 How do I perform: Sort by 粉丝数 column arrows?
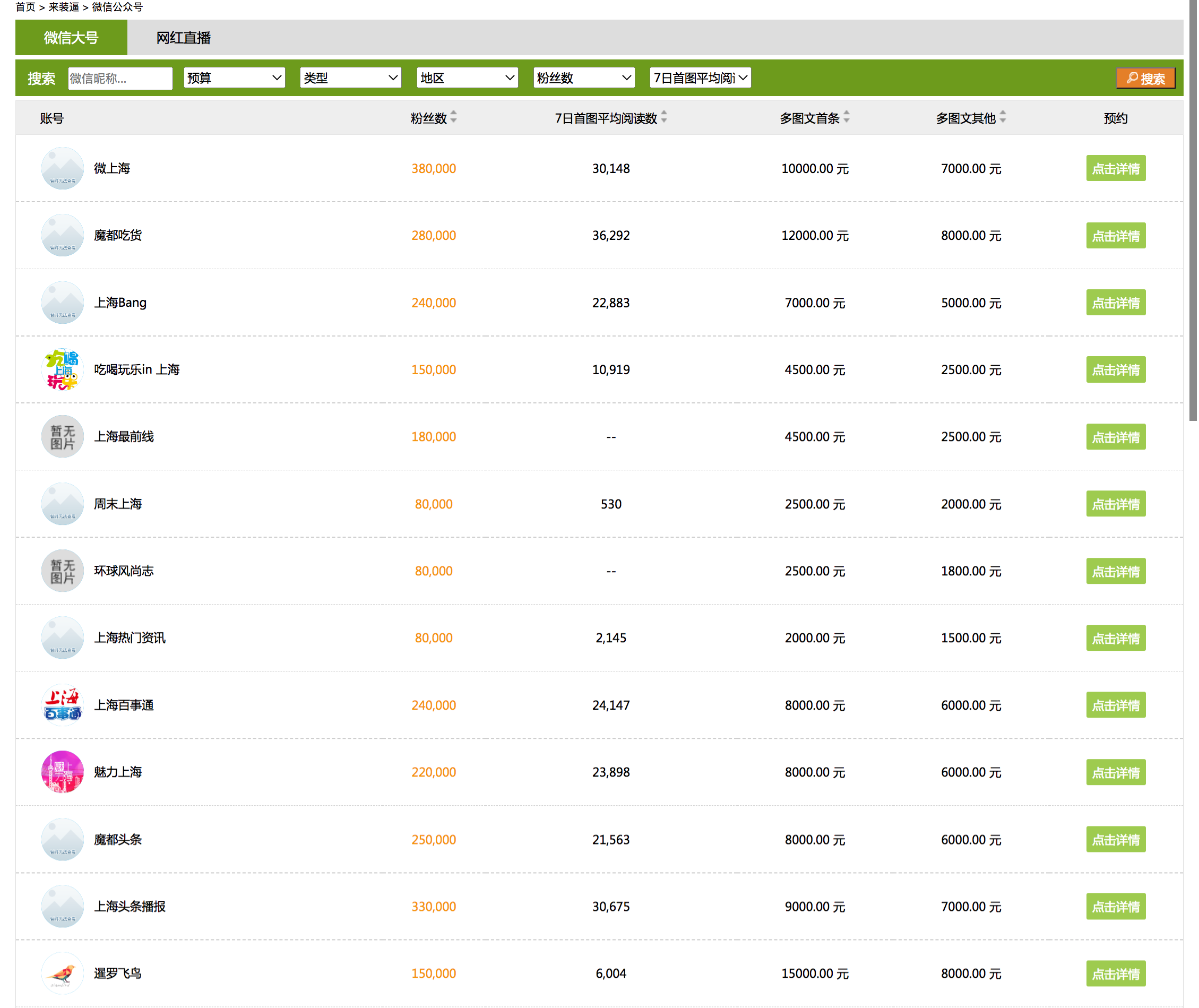[x=454, y=117]
